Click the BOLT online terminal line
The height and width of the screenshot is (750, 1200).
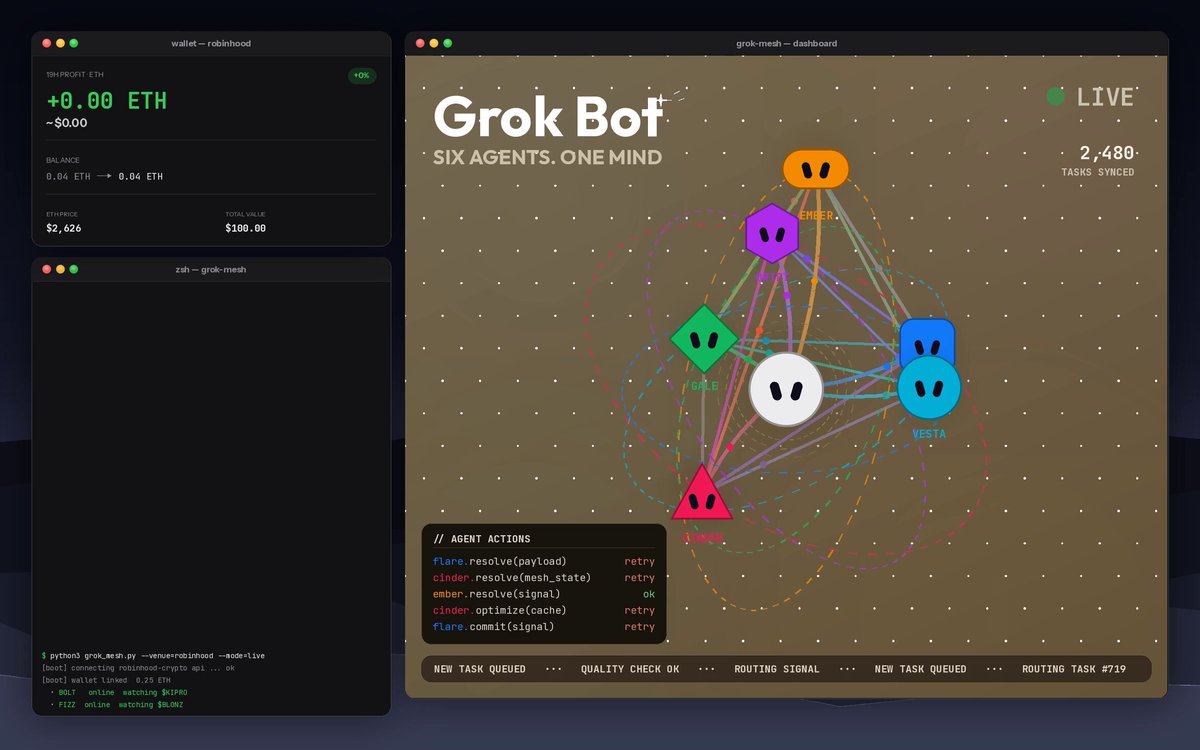coord(119,692)
